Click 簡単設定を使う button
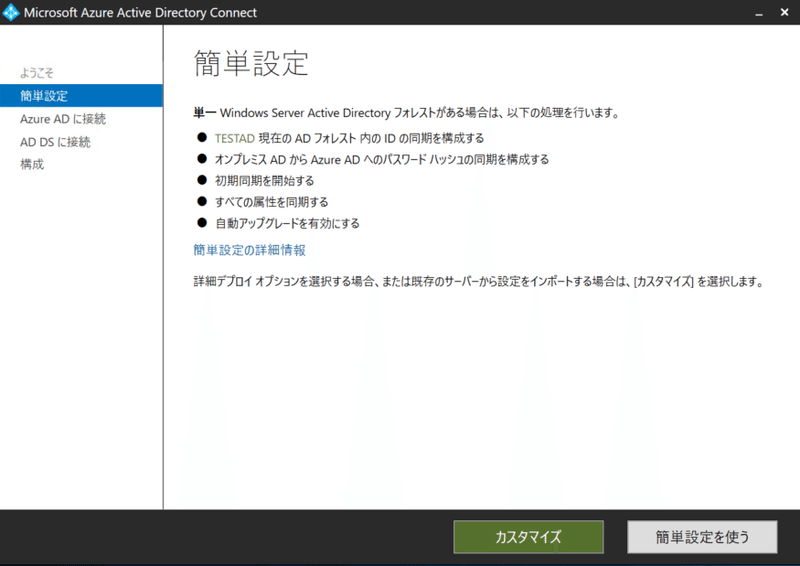The height and width of the screenshot is (566, 800). point(702,537)
